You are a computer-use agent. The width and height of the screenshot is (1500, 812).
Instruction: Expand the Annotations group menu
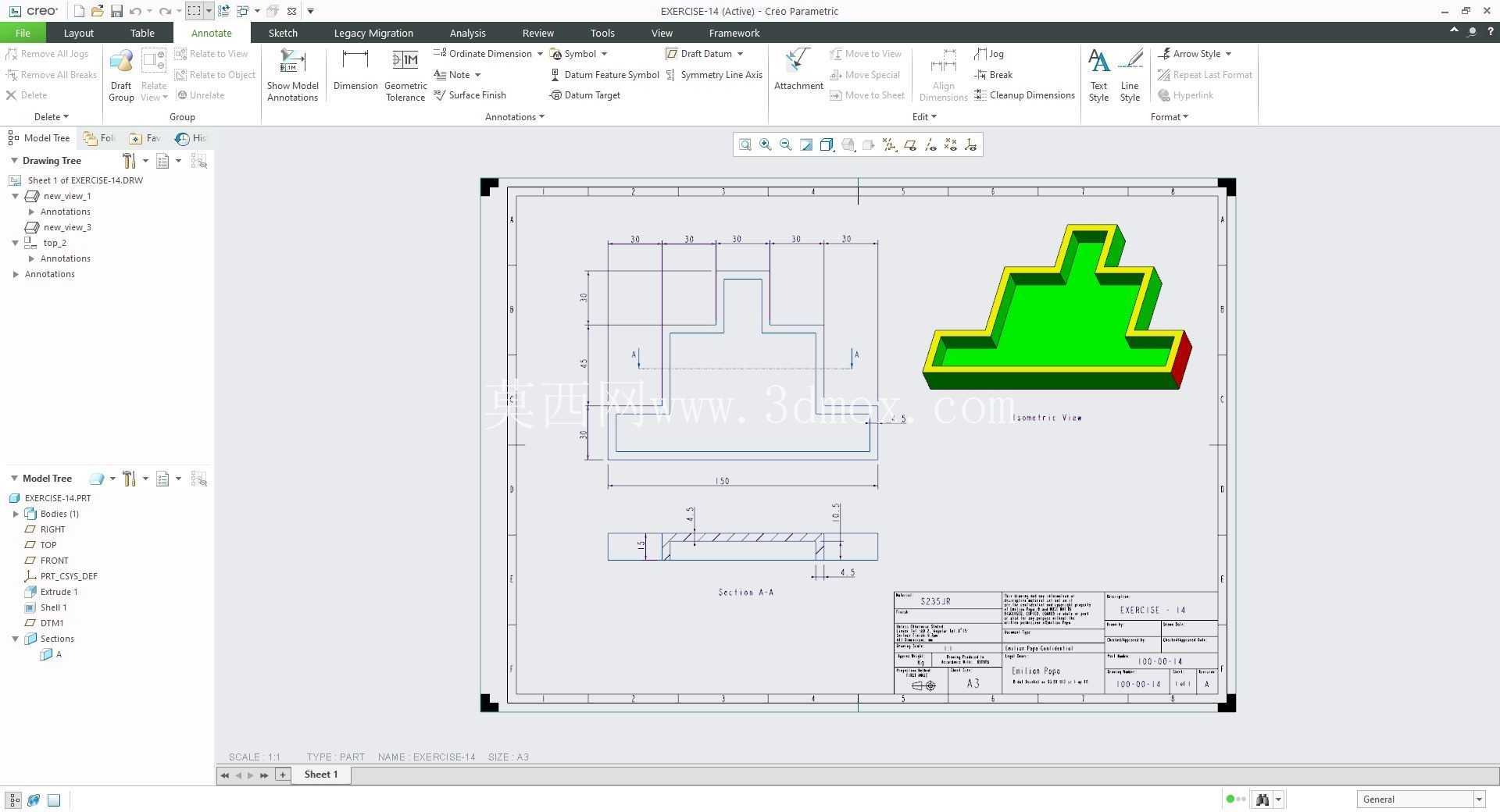(x=515, y=117)
